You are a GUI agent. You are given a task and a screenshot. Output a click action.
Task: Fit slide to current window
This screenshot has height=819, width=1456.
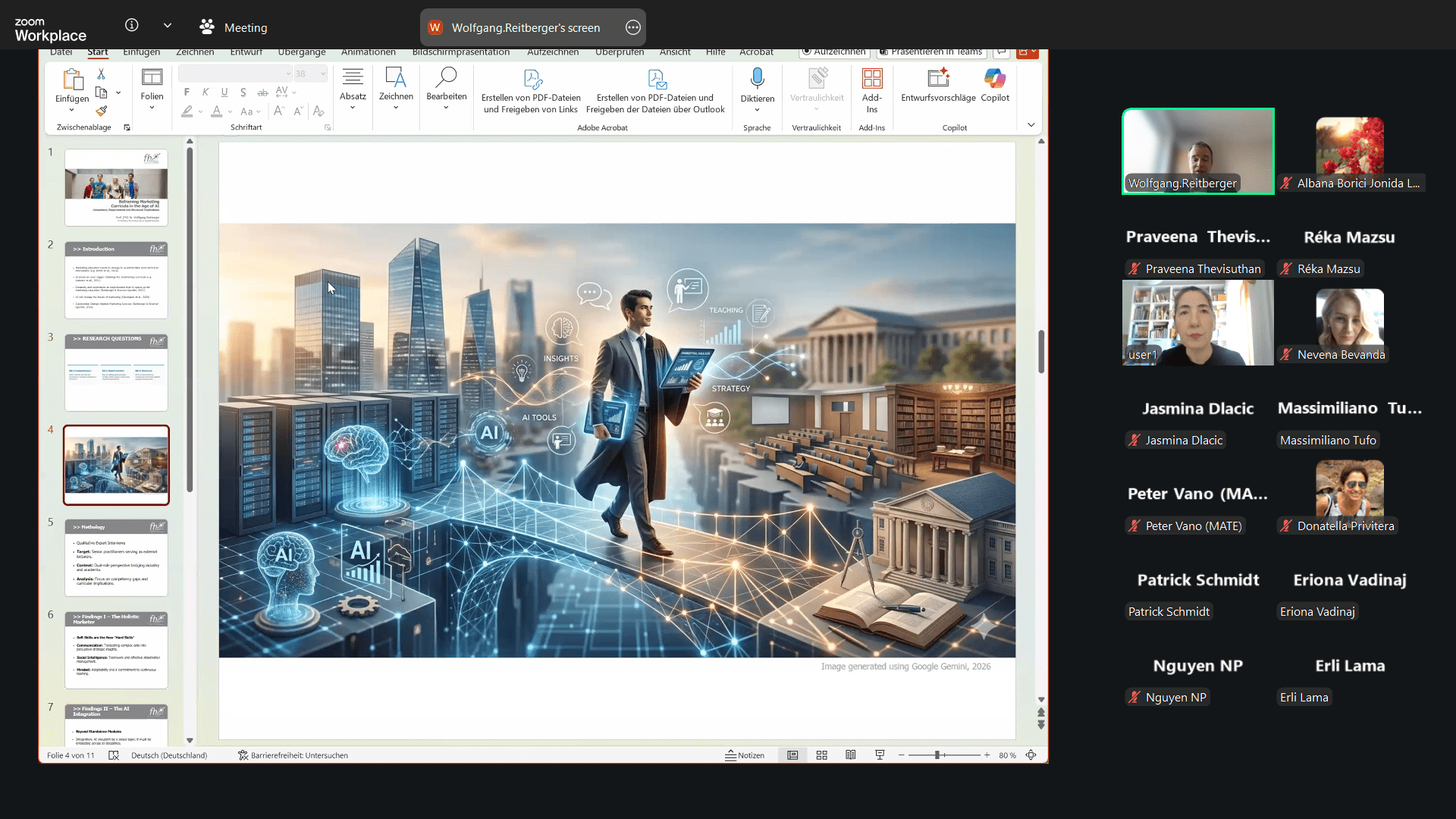click(x=1031, y=755)
